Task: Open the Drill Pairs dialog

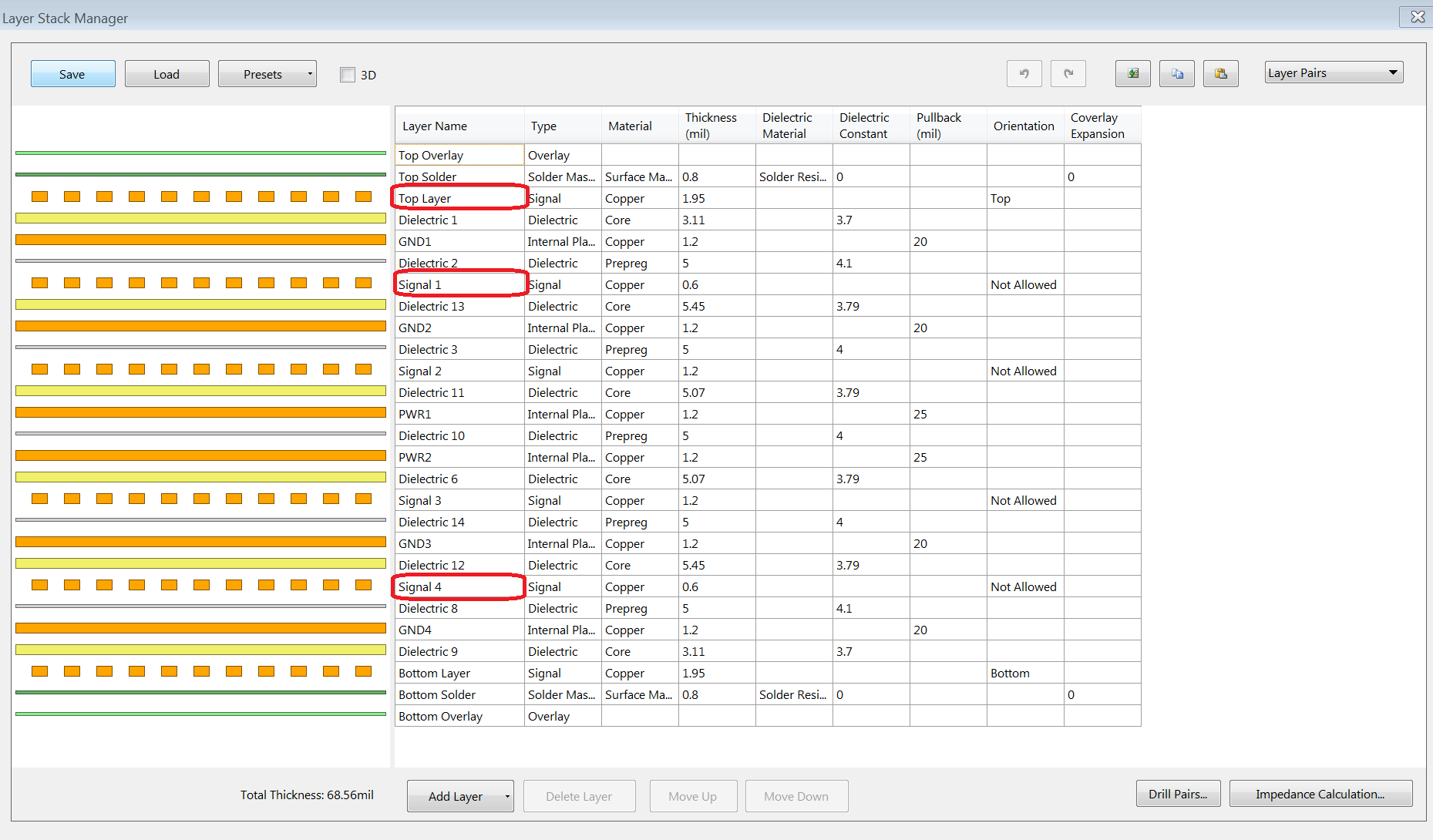Action: tap(1178, 794)
